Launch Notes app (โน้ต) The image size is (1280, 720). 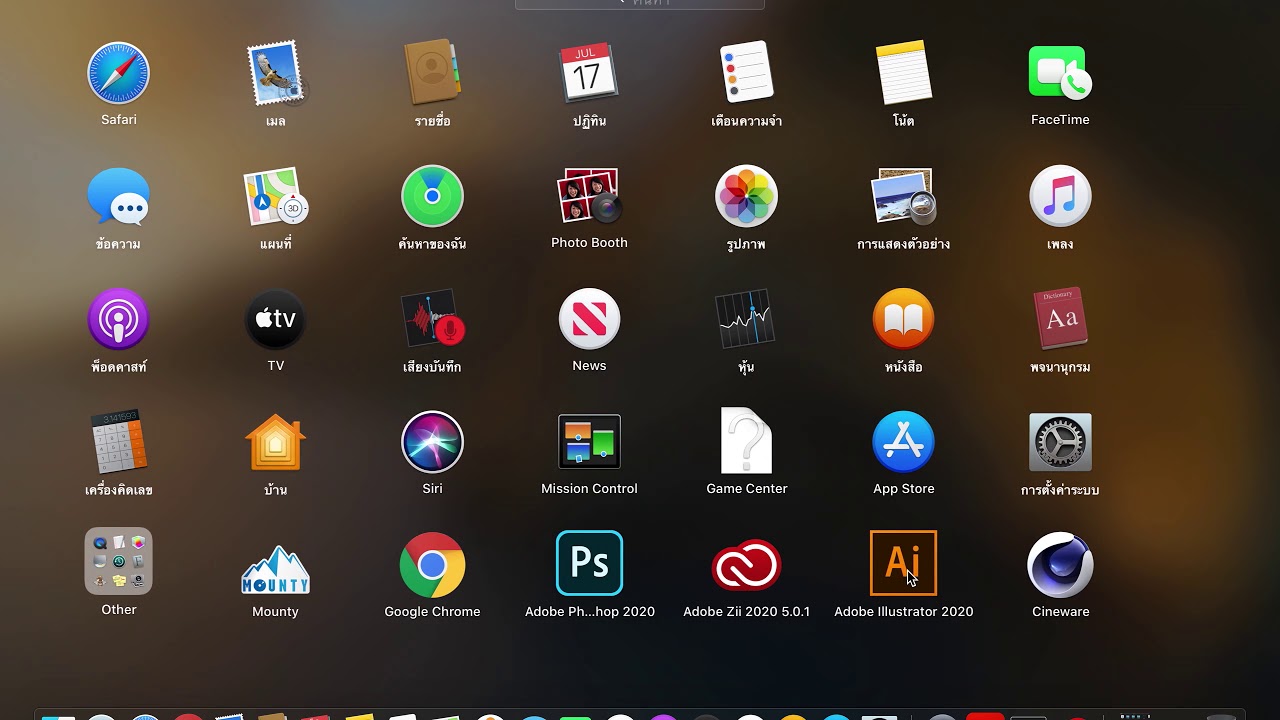pos(903,74)
